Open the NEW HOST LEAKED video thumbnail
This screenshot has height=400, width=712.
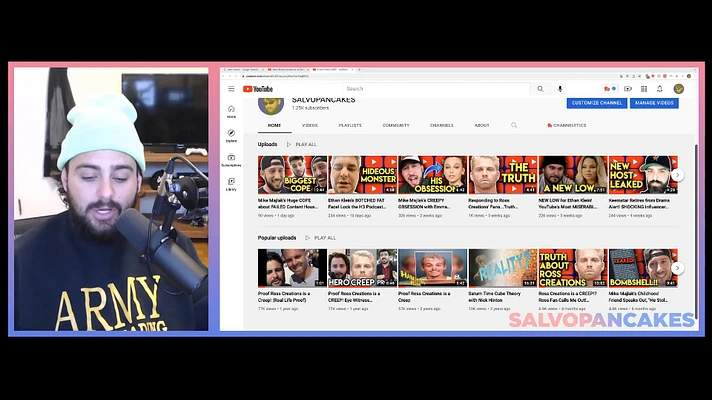click(x=643, y=175)
